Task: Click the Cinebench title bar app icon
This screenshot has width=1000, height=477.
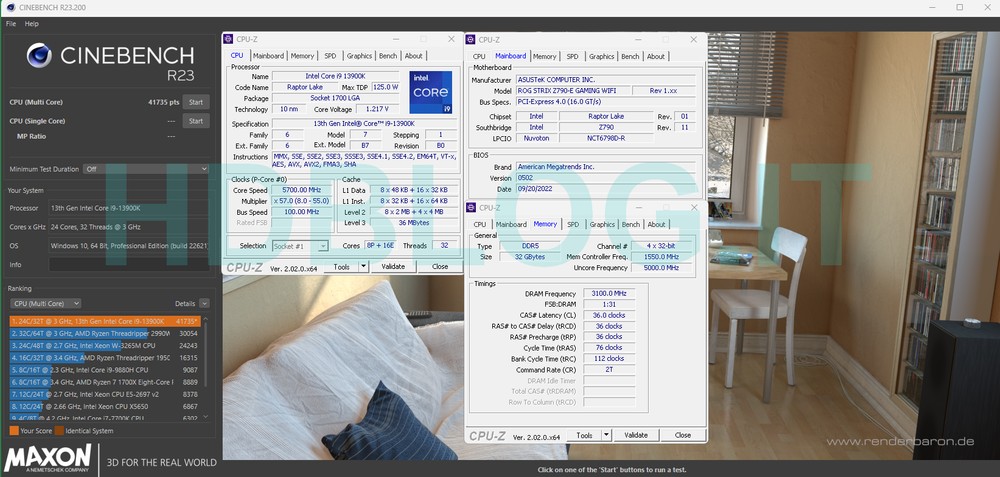Action: tap(10, 7)
